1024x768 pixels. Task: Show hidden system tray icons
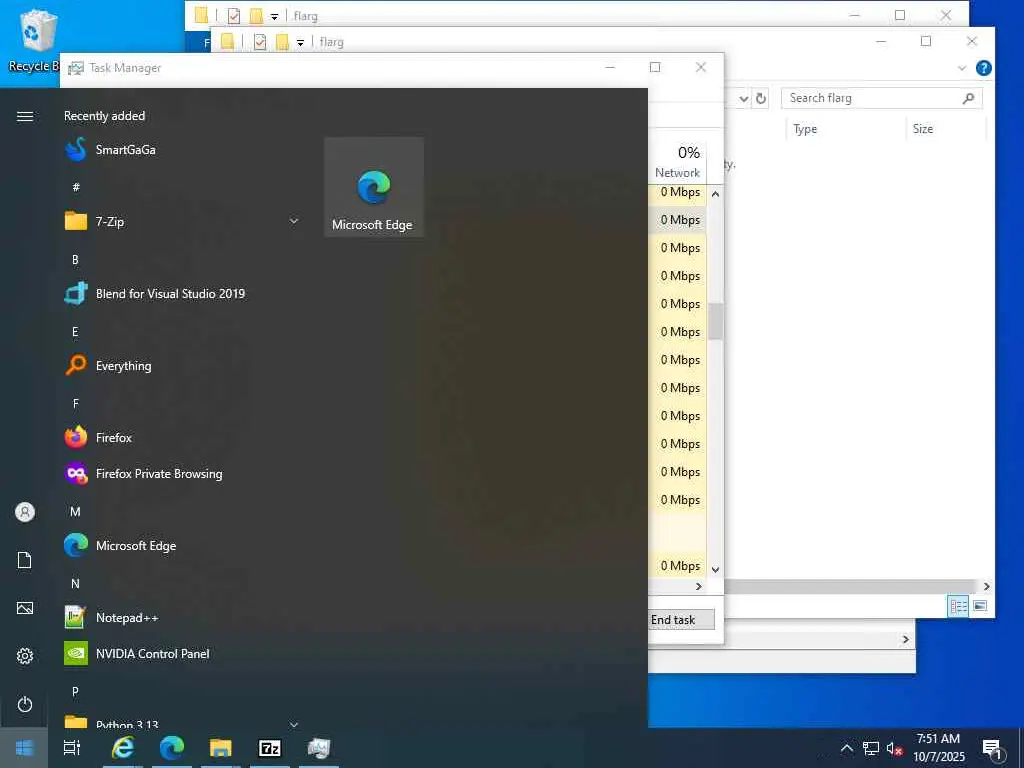[x=846, y=748]
